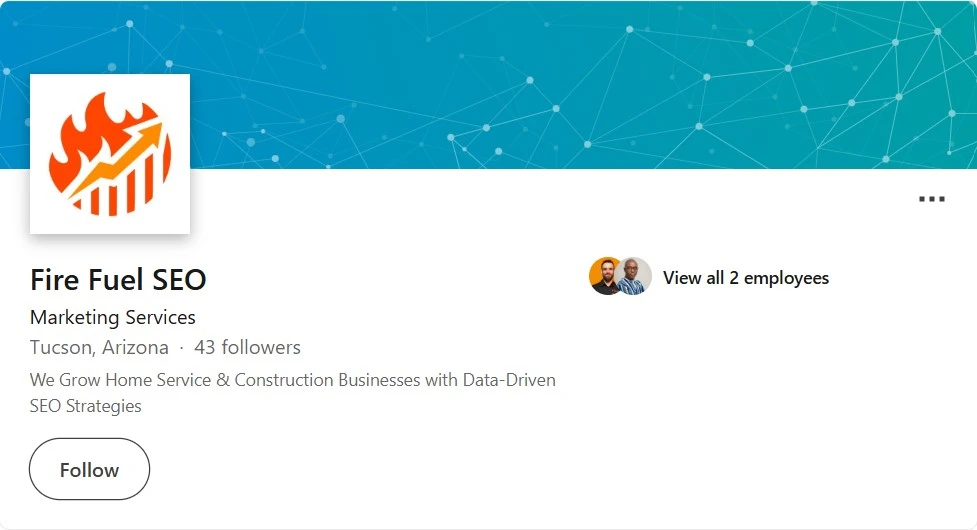Screen dimensions: 977x530
Task: Follow the Fire Fuel SEO page
Action: [89, 469]
